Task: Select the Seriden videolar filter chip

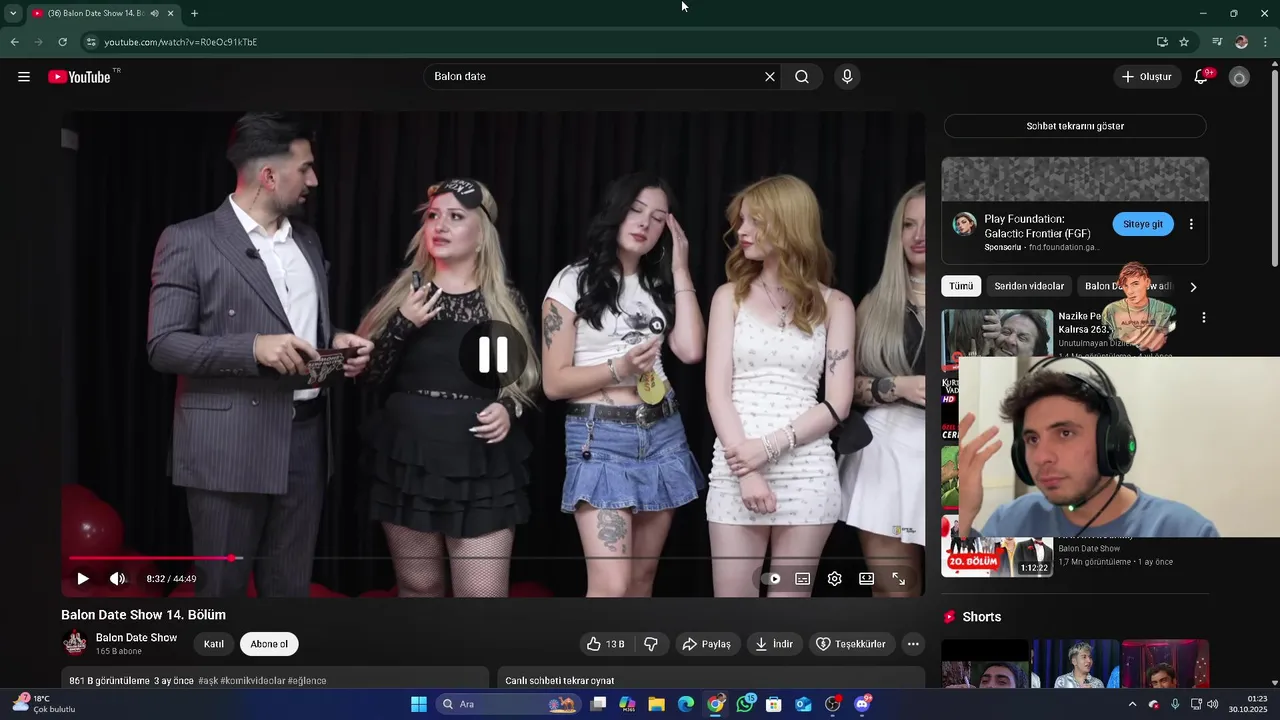Action: click(1029, 286)
